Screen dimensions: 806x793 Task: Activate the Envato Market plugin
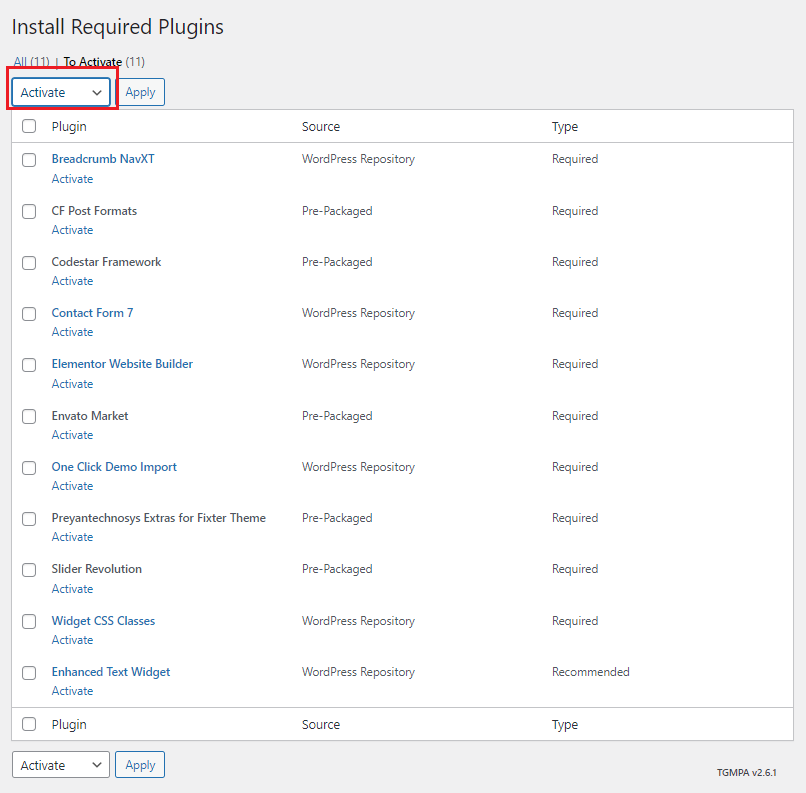coord(72,435)
